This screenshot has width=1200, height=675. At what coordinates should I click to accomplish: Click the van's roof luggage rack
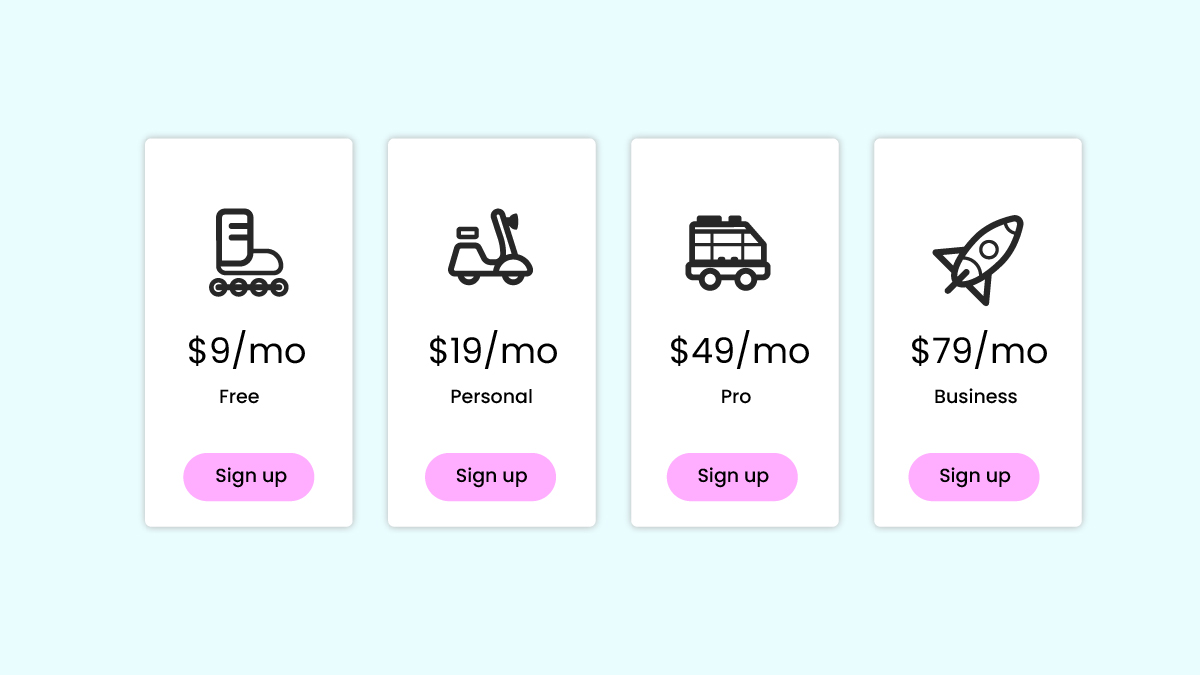pos(720,219)
